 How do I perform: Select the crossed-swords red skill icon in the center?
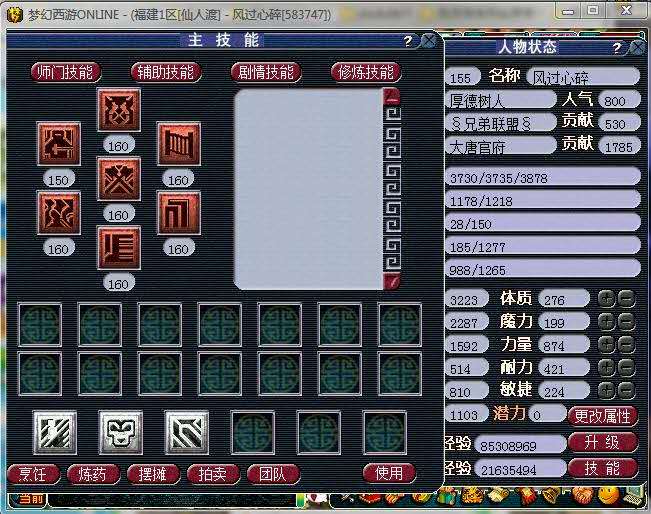point(119,179)
